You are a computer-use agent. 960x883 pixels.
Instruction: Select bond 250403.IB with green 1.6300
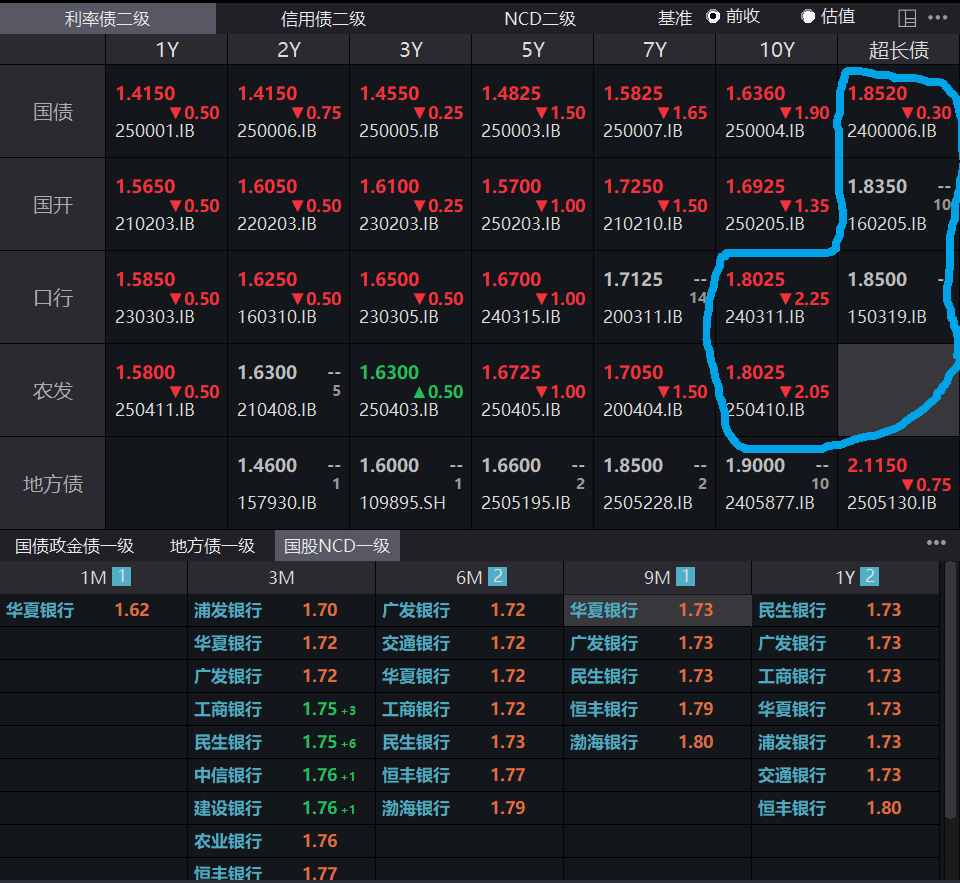(410, 391)
